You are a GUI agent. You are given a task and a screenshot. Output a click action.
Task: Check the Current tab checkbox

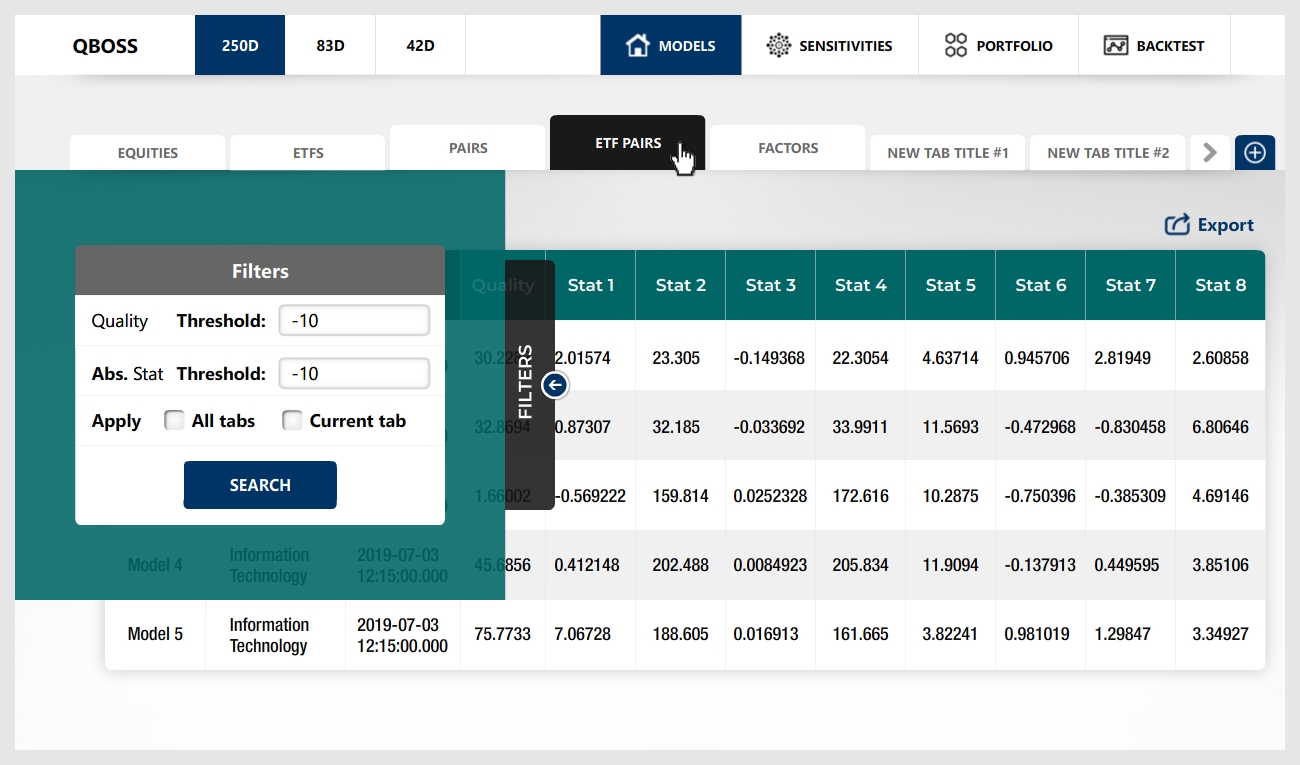tap(292, 421)
